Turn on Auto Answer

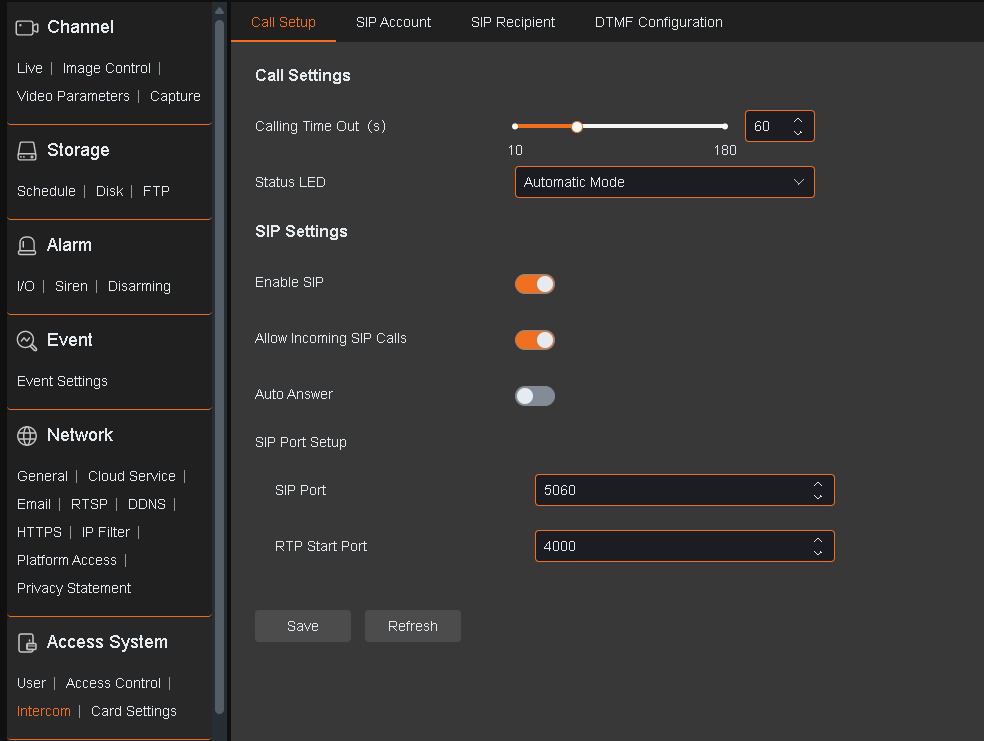[535, 395]
